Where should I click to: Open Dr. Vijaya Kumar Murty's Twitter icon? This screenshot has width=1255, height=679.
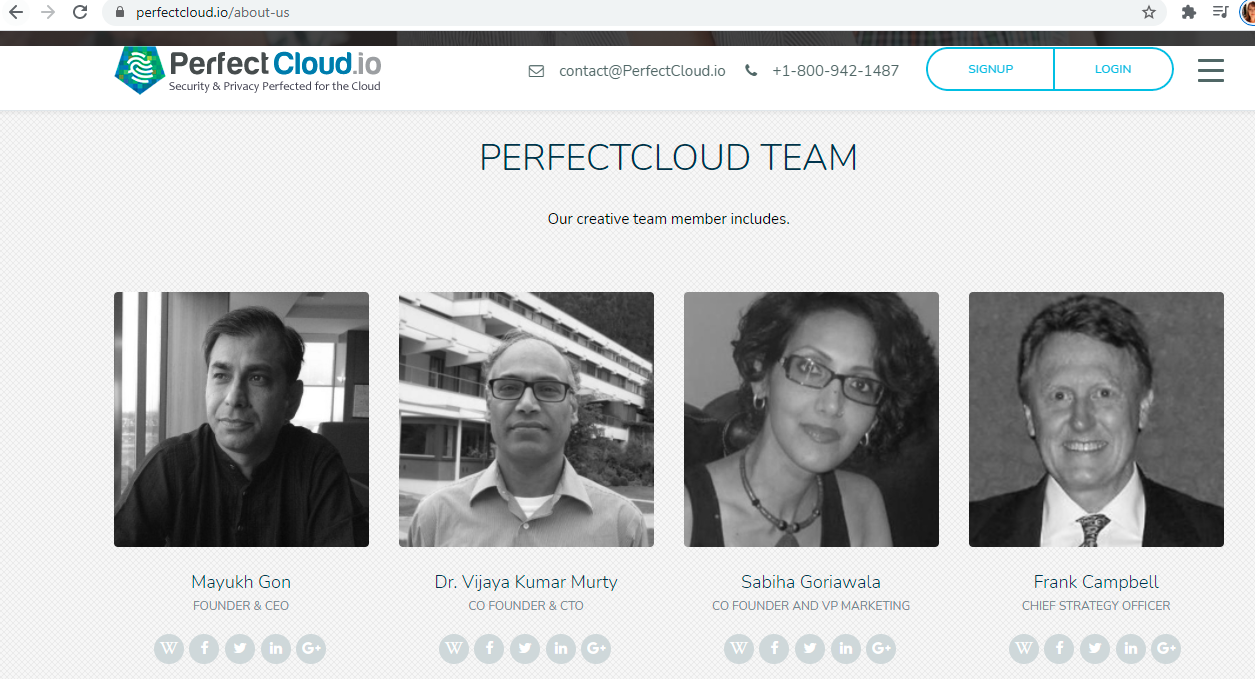pos(525,649)
